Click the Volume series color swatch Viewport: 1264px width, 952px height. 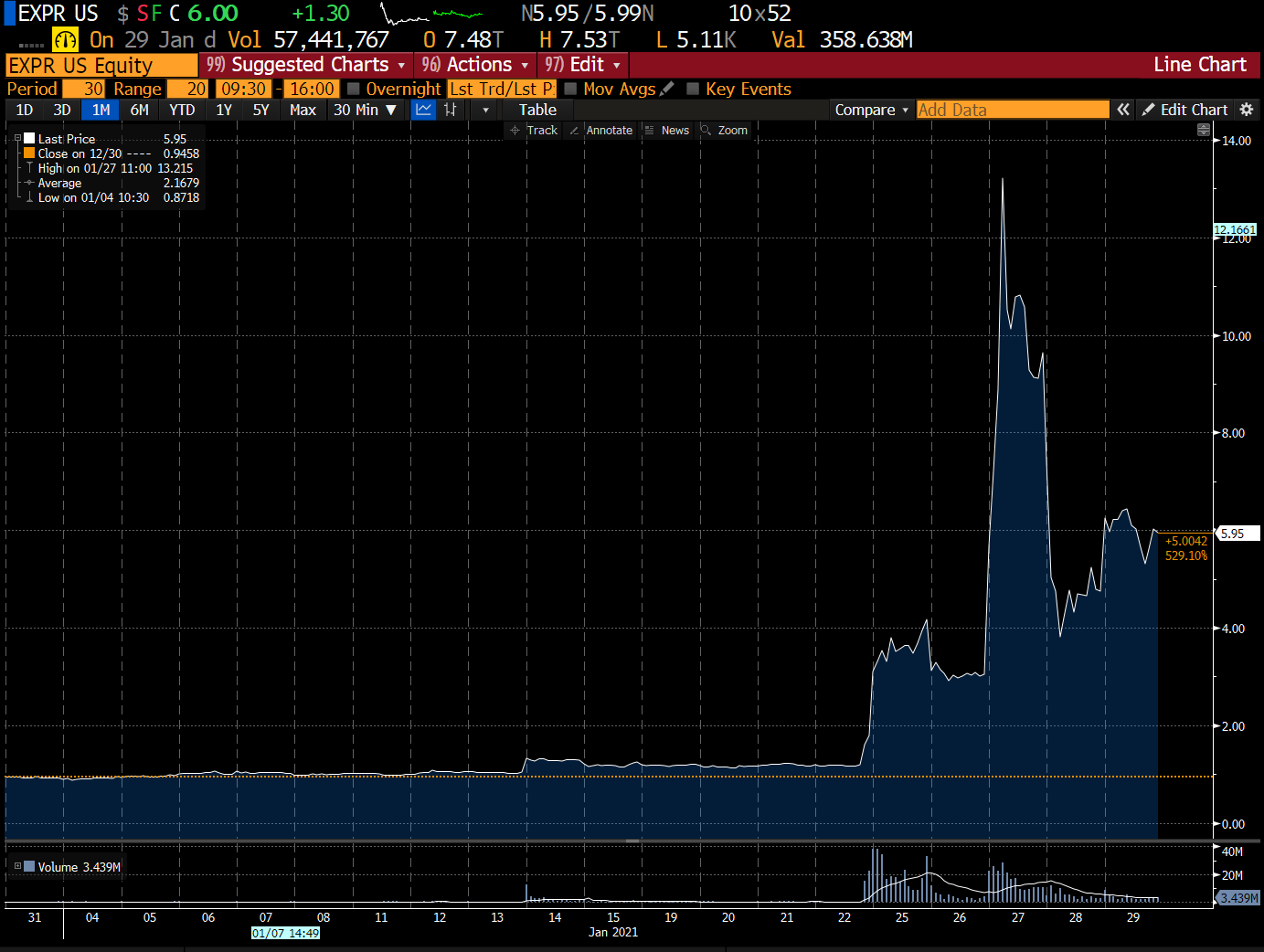pyautogui.click(x=30, y=866)
